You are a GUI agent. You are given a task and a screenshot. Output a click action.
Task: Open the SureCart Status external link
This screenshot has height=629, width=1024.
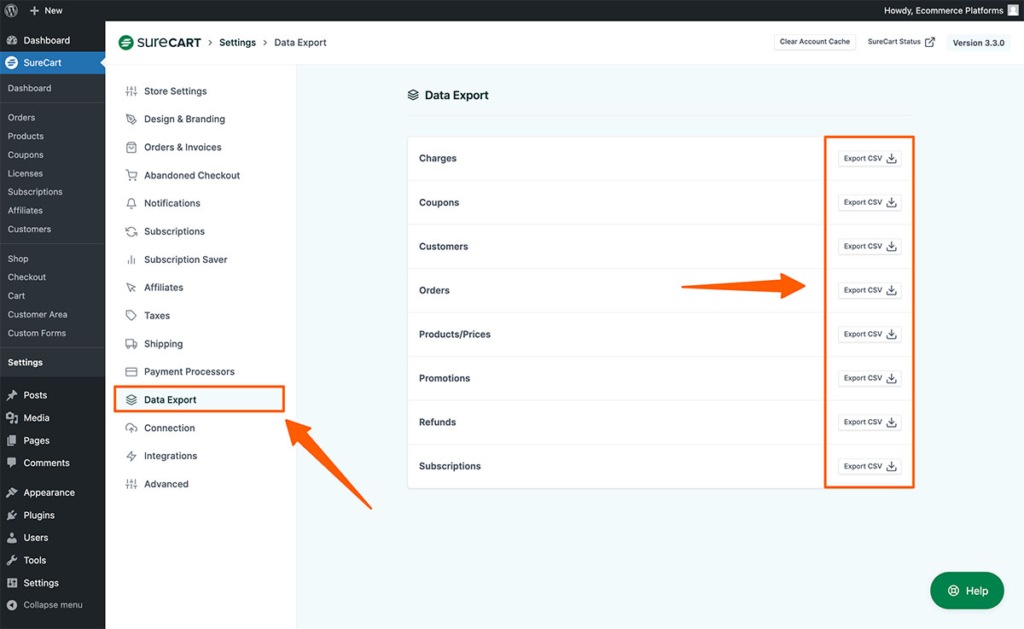coord(901,42)
